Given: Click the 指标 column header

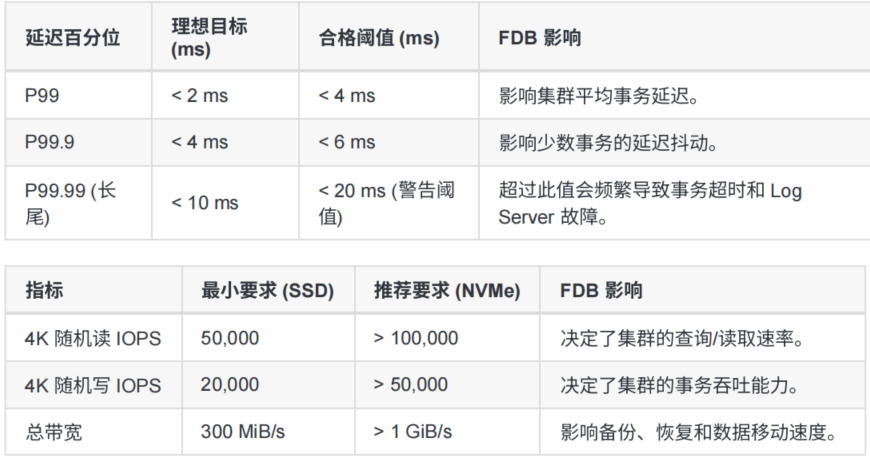Looking at the screenshot, I should tap(44, 290).
